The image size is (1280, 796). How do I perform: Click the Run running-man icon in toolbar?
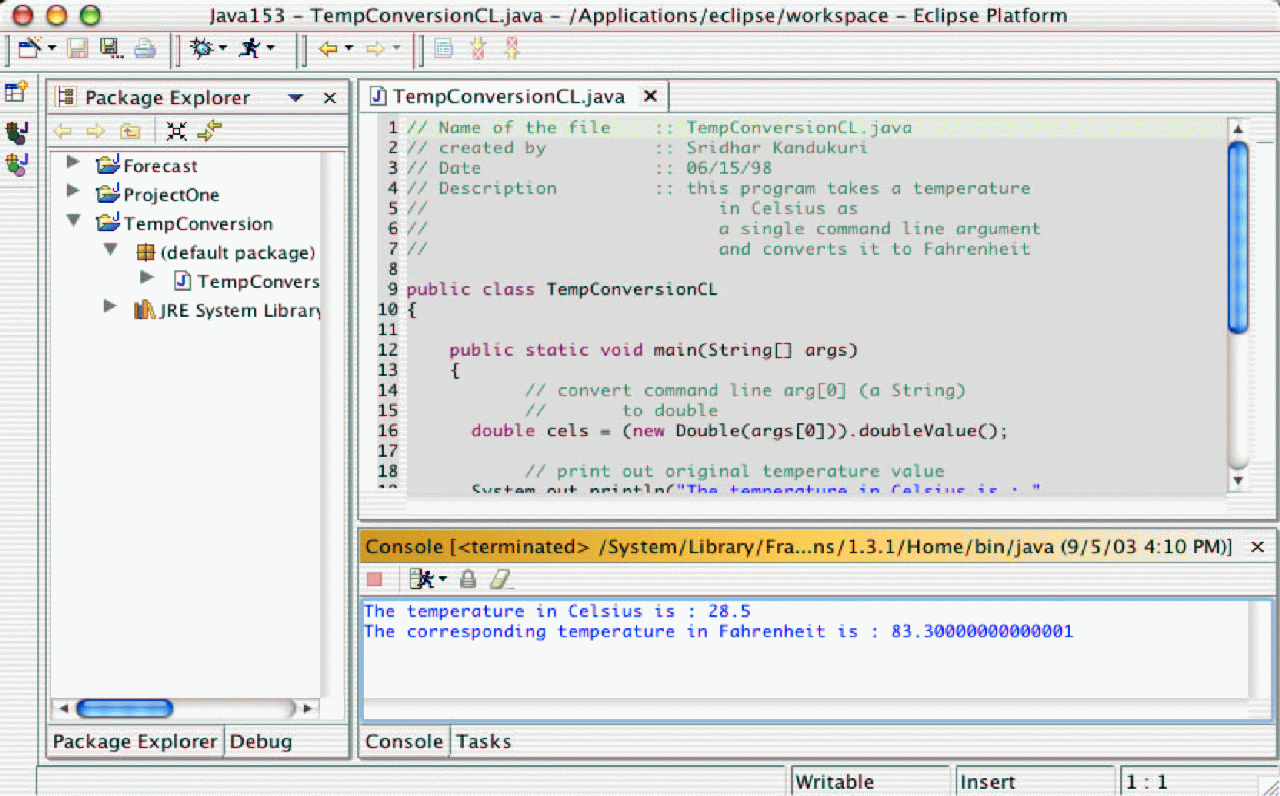click(x=249, y=48)
